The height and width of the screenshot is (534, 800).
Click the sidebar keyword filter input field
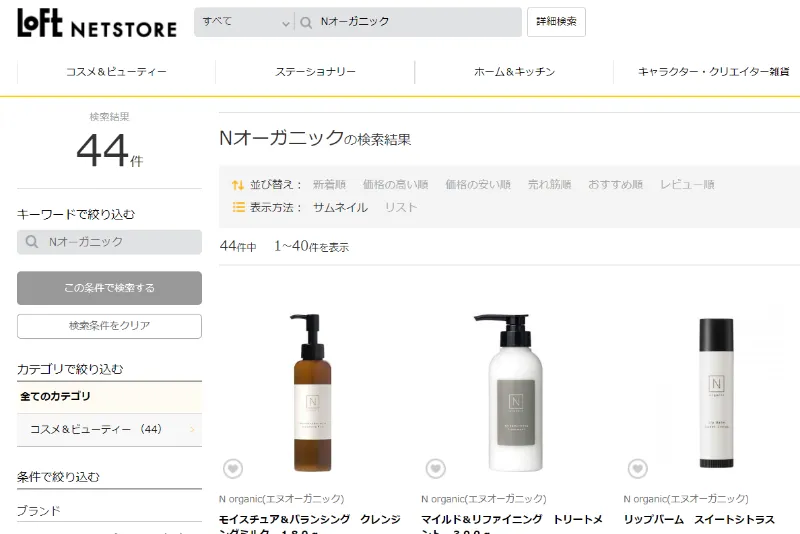(109, 242)
